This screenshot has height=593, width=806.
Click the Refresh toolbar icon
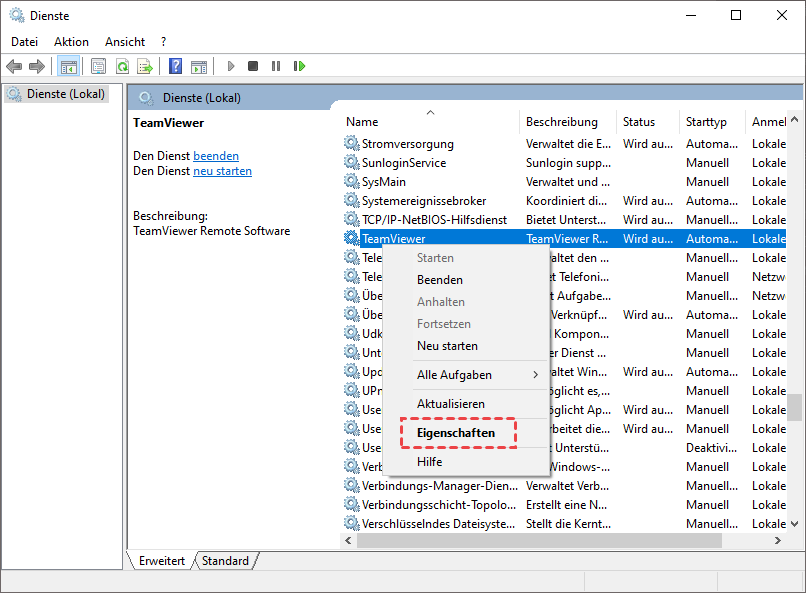tap(122, 66)
